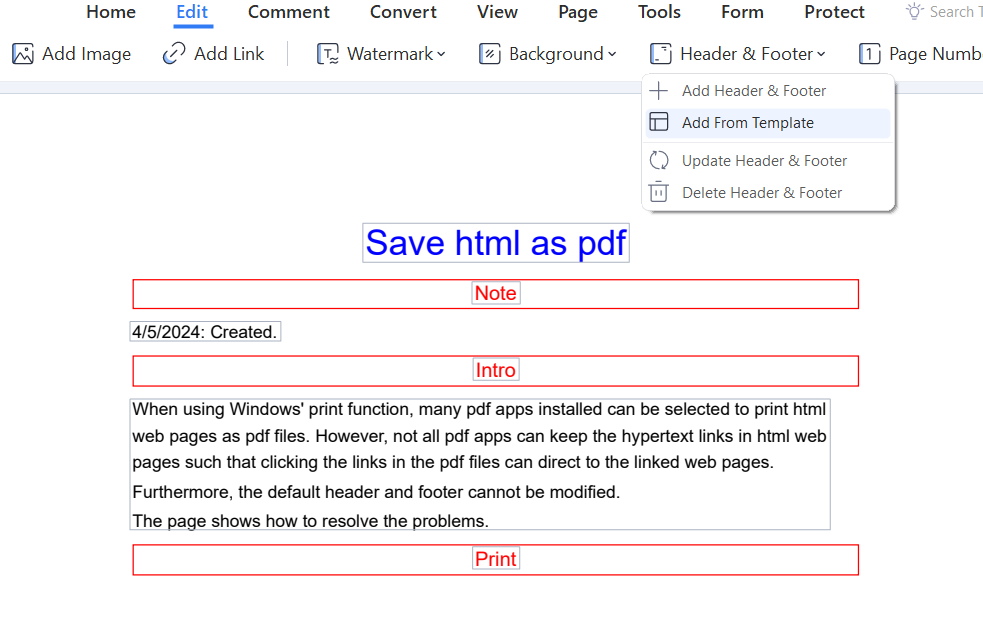Screen dimensions: 983x623
Task: Collapse the Header & Footer dropdown arrow
Action: click(x=821, y=55)
